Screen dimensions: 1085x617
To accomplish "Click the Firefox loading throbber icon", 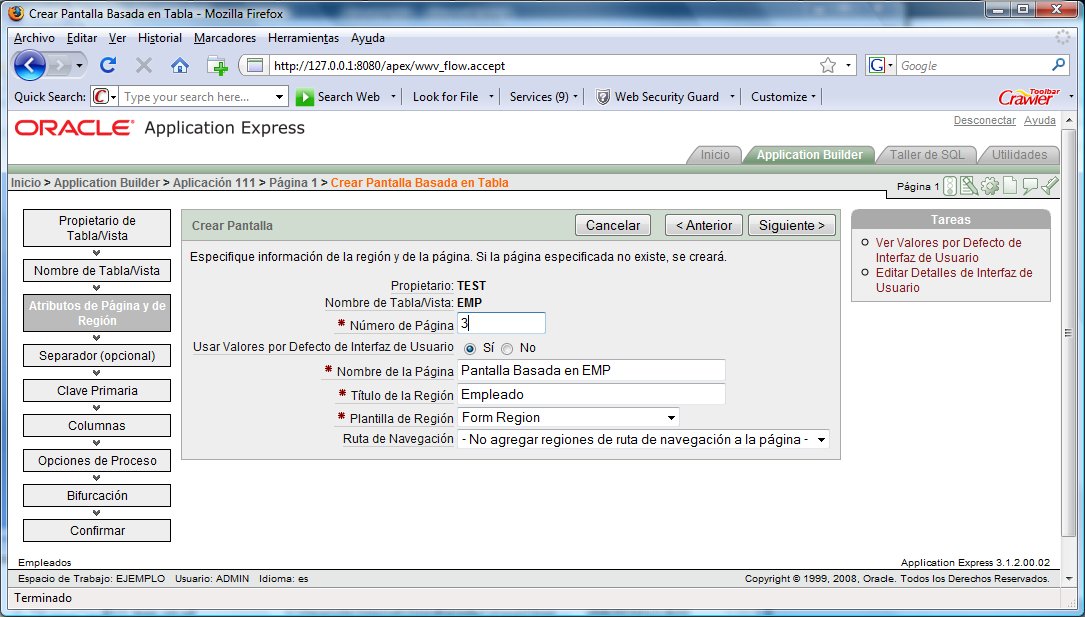I will click(x=1062, y=37).
